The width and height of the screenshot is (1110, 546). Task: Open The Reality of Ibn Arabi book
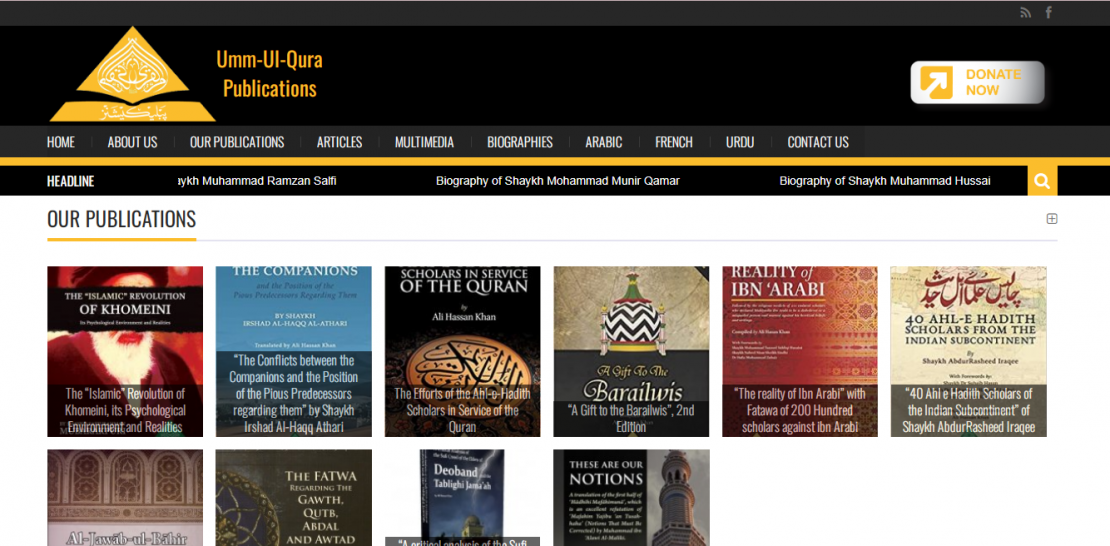[x=800, y=351]
